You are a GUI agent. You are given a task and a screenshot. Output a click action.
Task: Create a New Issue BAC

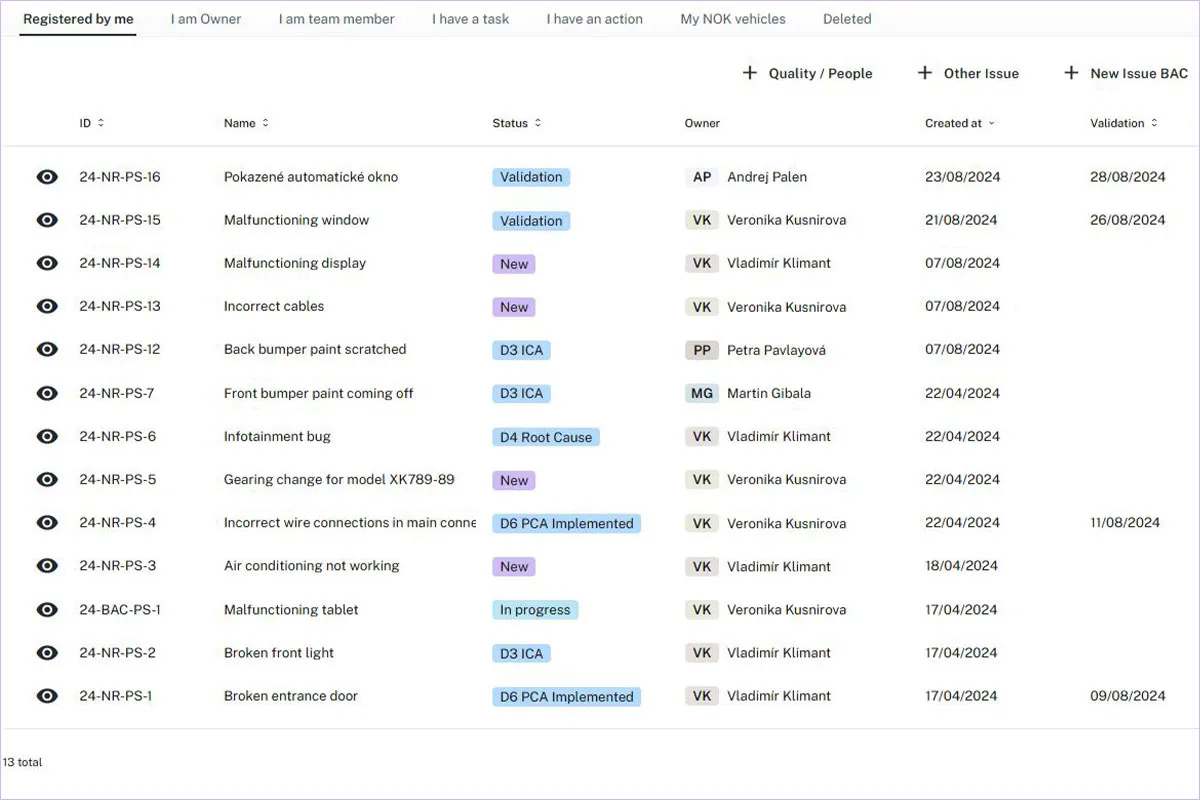(x=1126, y=73)
